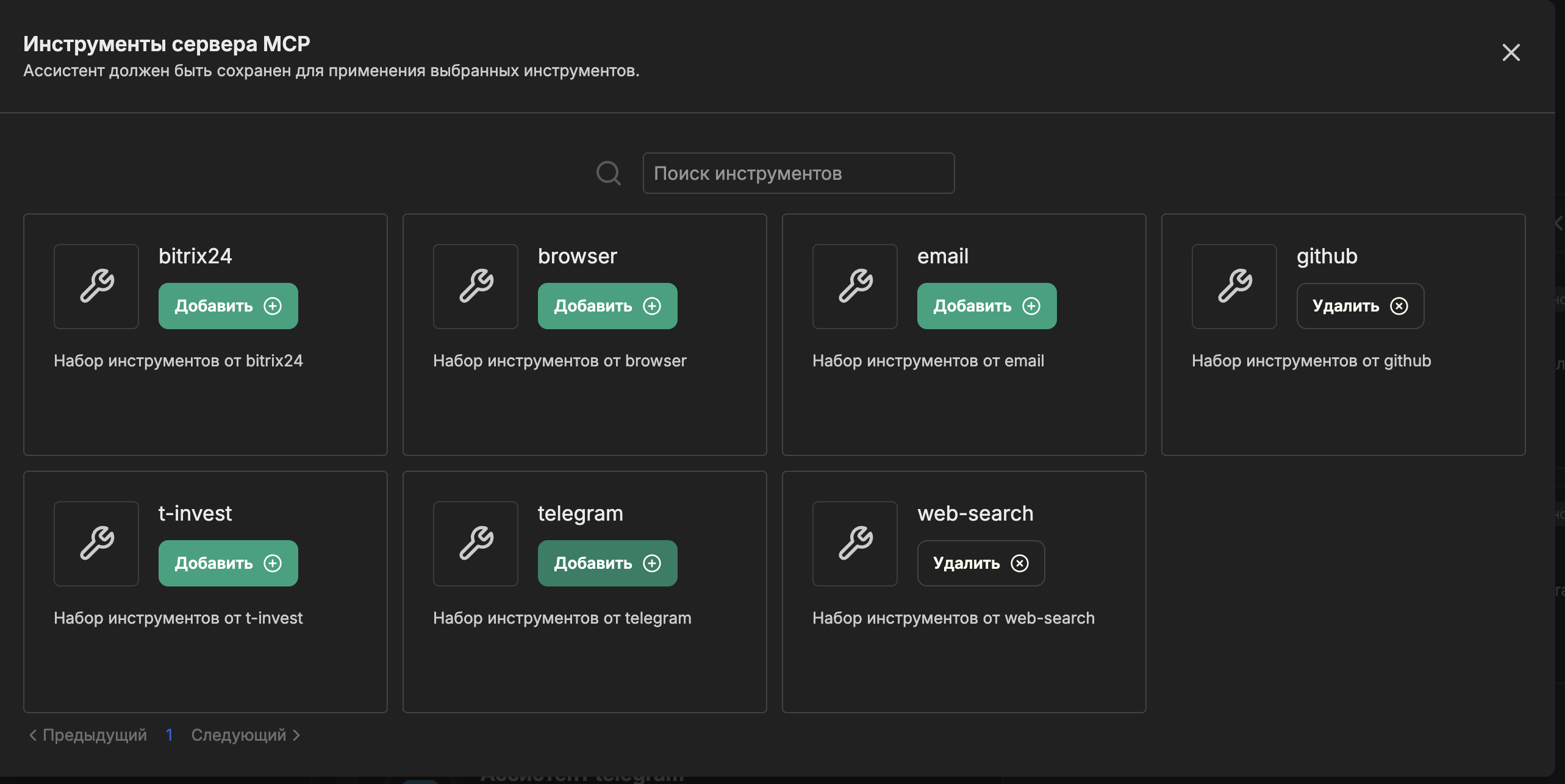Click description 'Набор инструментов от github'
The width and height of the screenshot is (1565, 784).
[1311, 361]
